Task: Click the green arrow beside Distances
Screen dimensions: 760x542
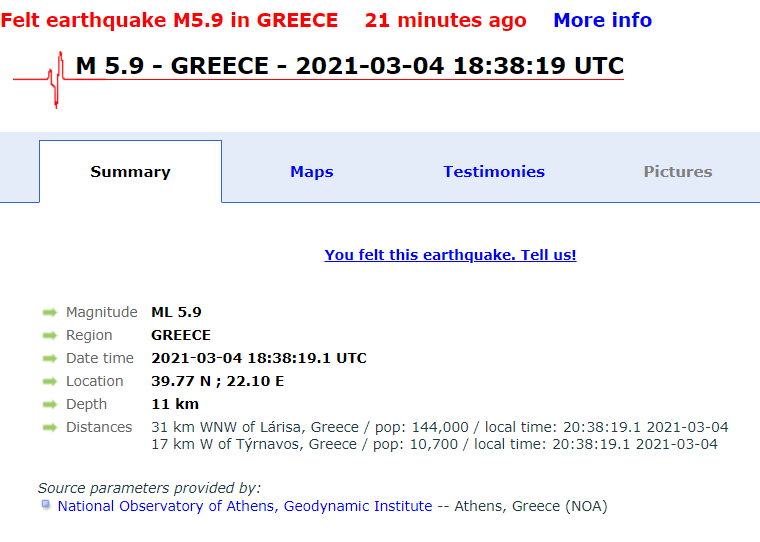Action: coord(50,427)
